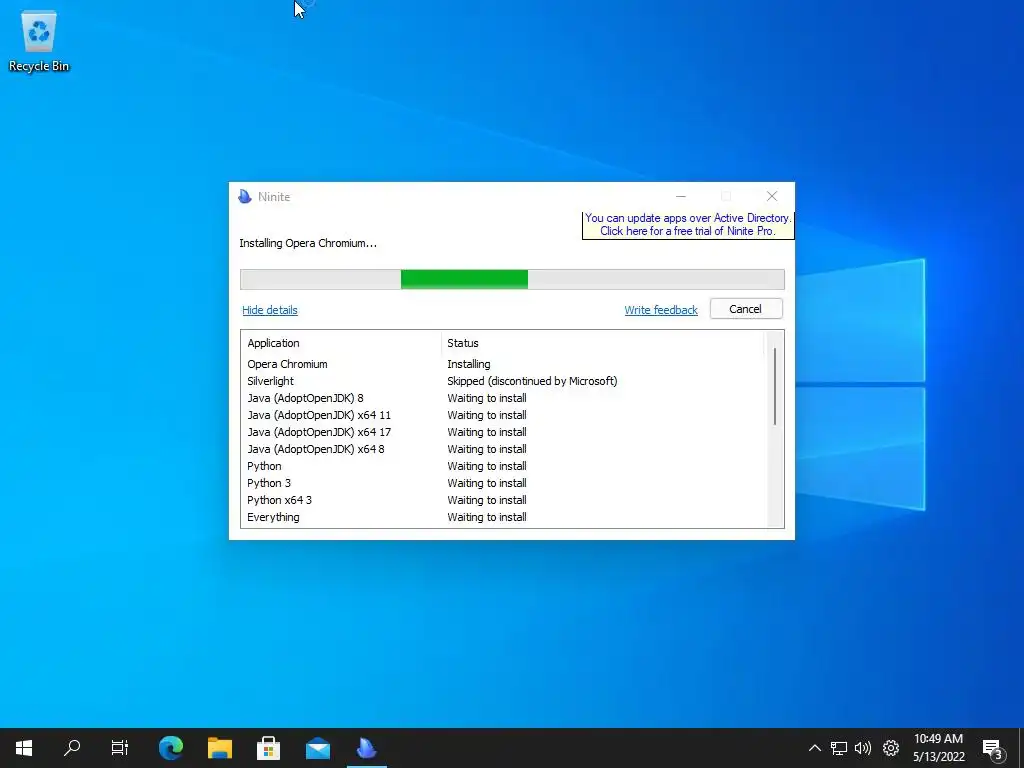Click the Installing status of Opera Chromium
The height and width of the screenshot is (768, 1024).
[468, 364]
